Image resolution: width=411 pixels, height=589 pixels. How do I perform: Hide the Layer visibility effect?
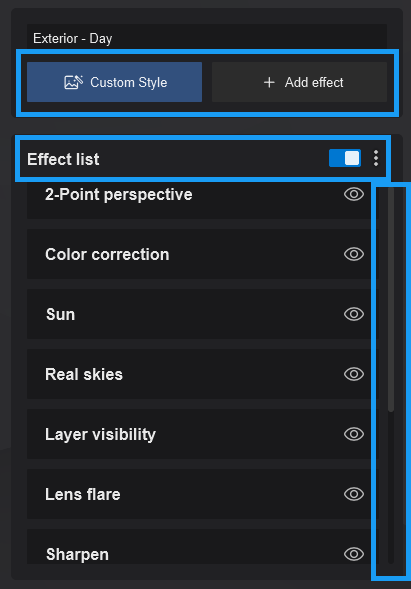(354, 434)
